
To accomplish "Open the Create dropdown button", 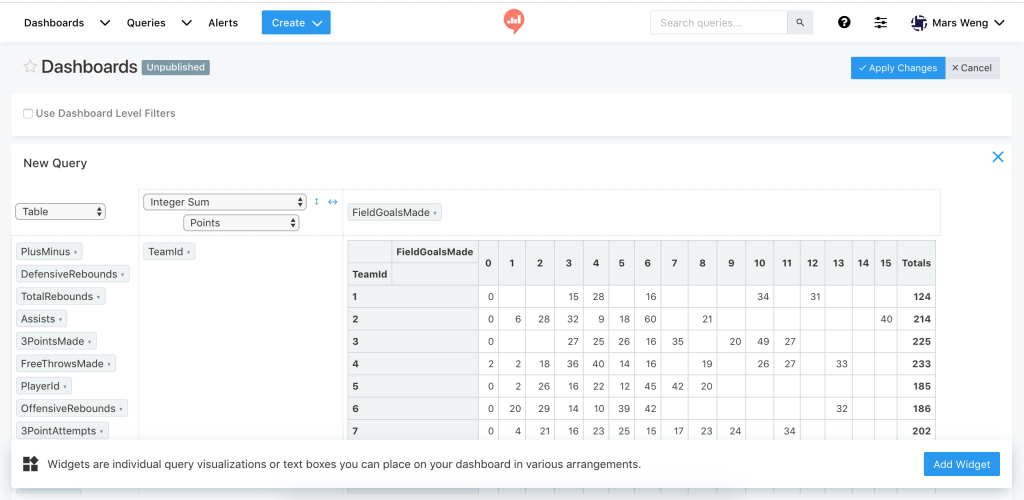I will [x=296, y=23].
